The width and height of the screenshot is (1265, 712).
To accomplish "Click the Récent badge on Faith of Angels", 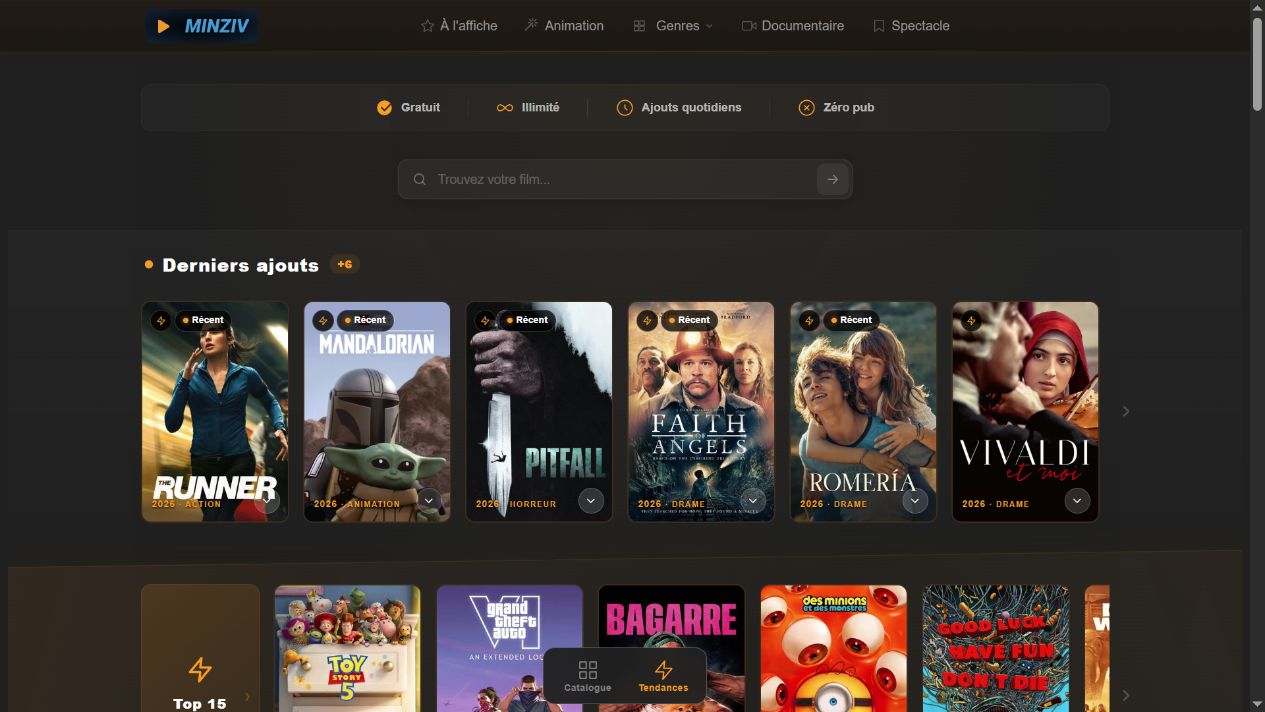I will (689, 321).
